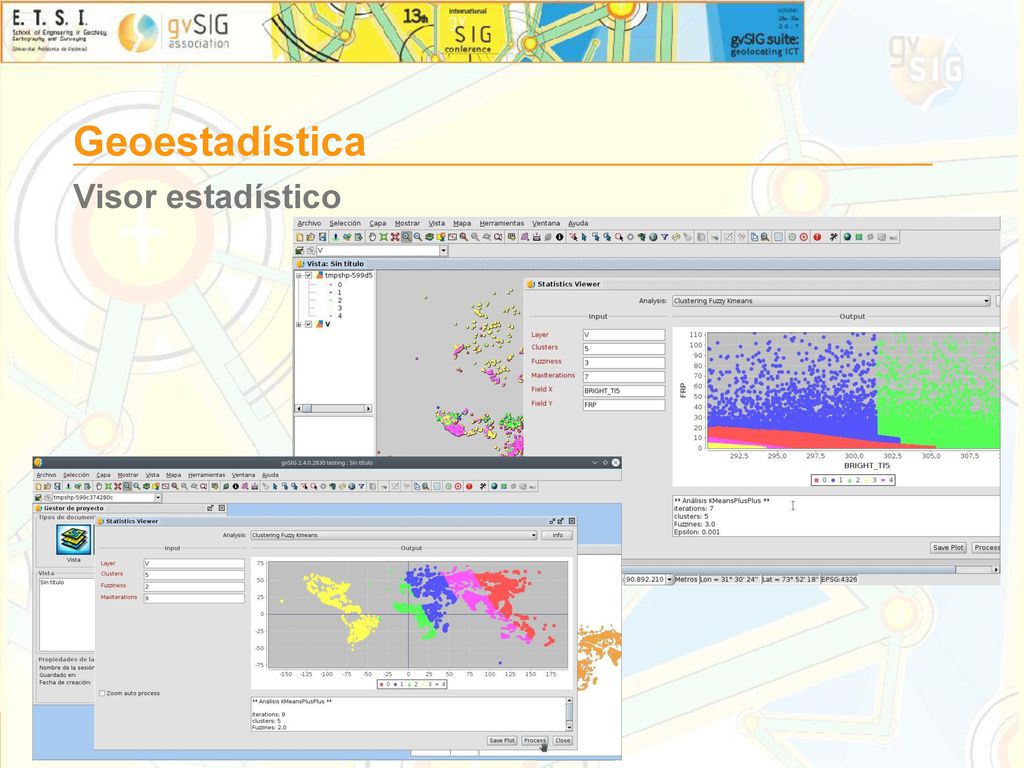Select highlighted Zoom in tool, lower gvSIG toolbar
Viewport: 1024px width, 768px height.
click(x=127, y=487)
